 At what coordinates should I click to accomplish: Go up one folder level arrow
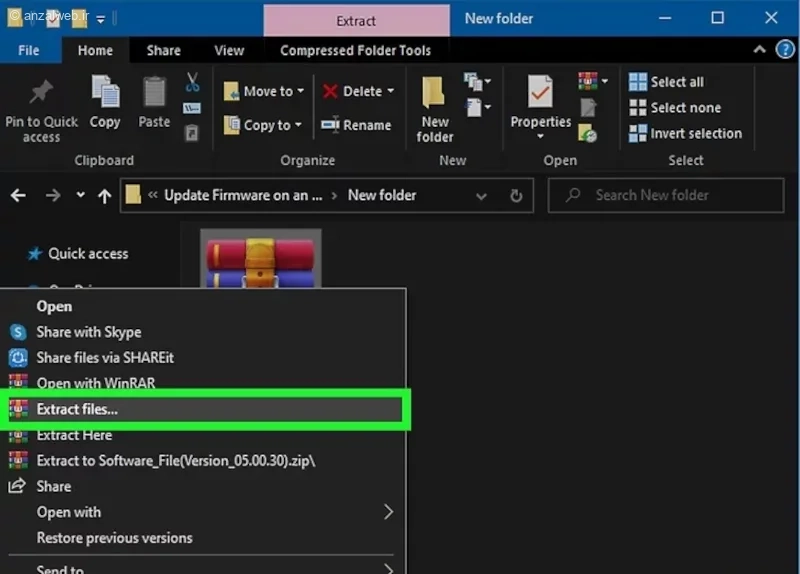click(x=104, y=196)
